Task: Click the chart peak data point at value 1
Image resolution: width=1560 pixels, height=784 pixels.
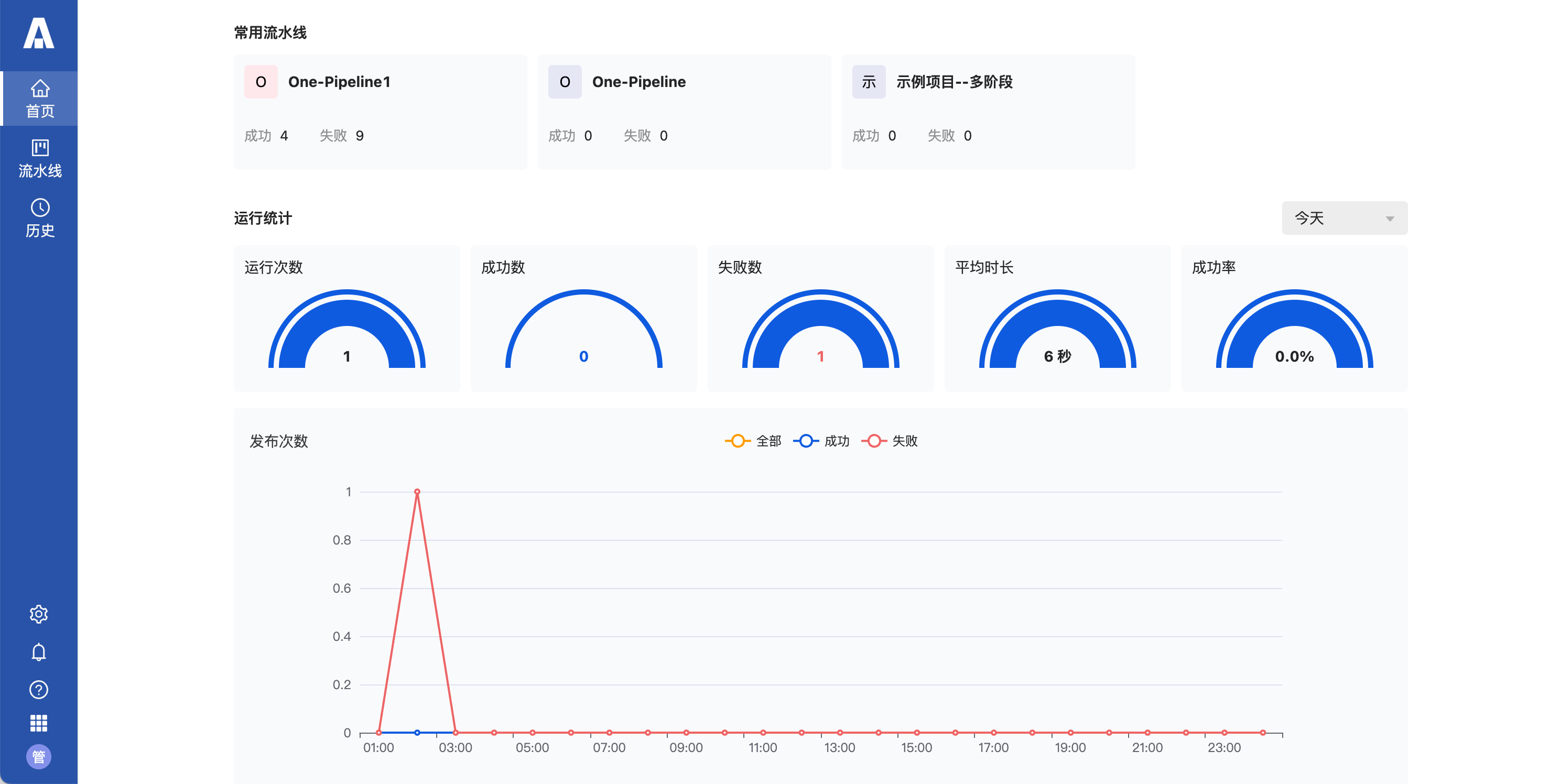Action: pyautogui.click(x=417, y=492)
